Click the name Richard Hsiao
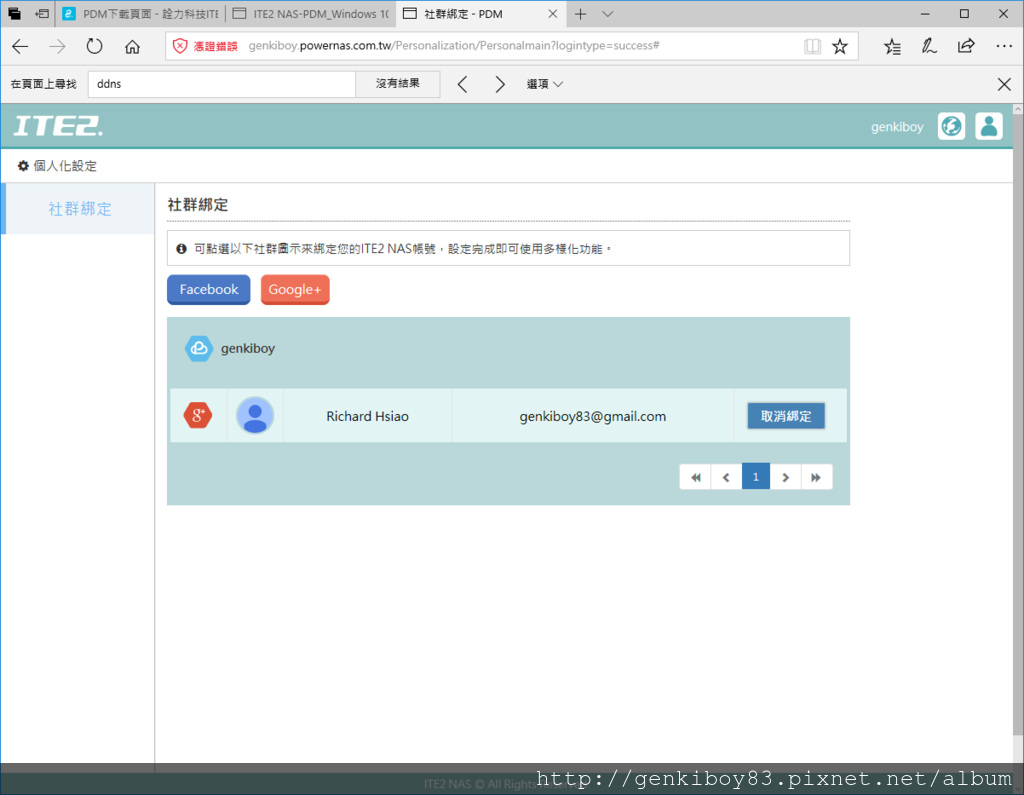This screenshot has height=795, width=1024. [x=367, y=416]
